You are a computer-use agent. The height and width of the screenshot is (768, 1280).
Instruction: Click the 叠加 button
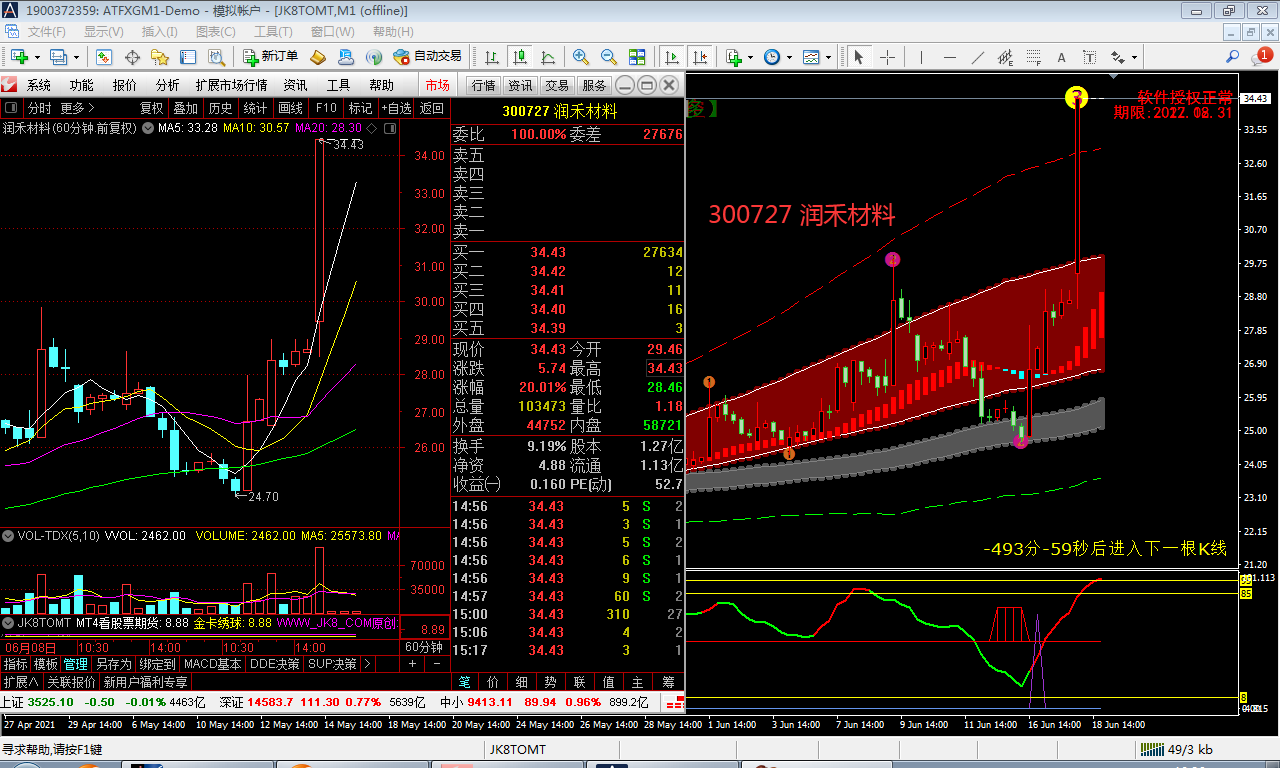[x=186, y=108]
